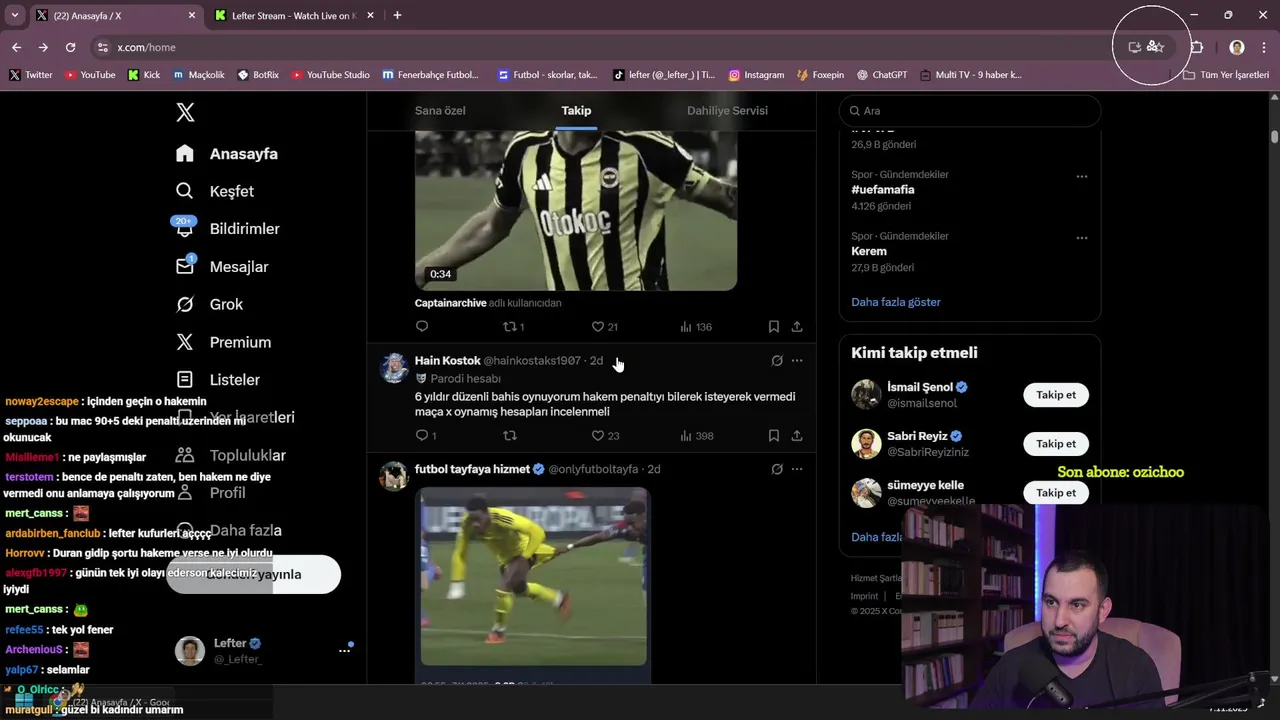This screenshot has width=1280, height=720.
Task: Select the Takip tab
Action: [x=576, y=111]
